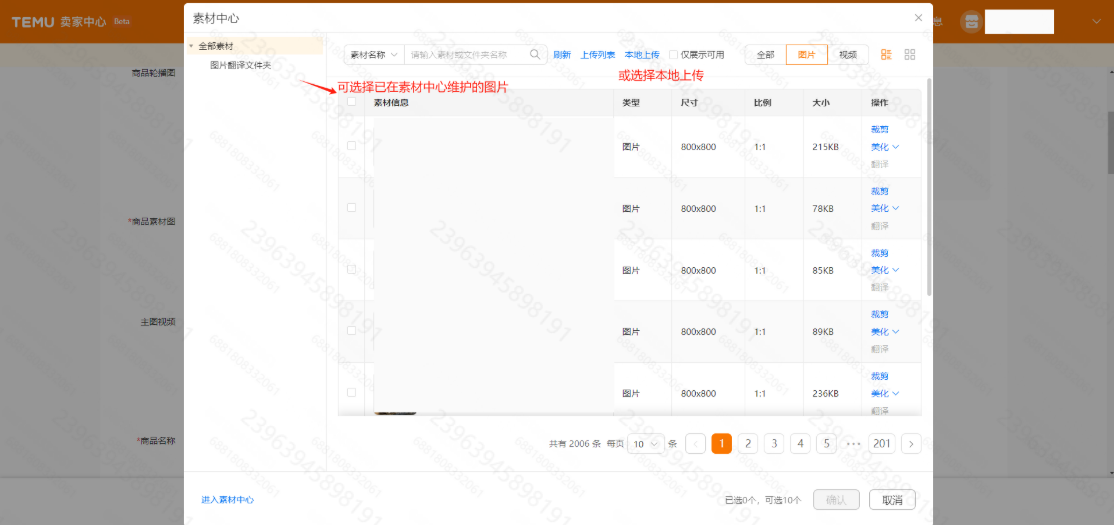Click the 已选0个,可选10个 status text
Viewport: 1114px width, 525px height.
763,500
